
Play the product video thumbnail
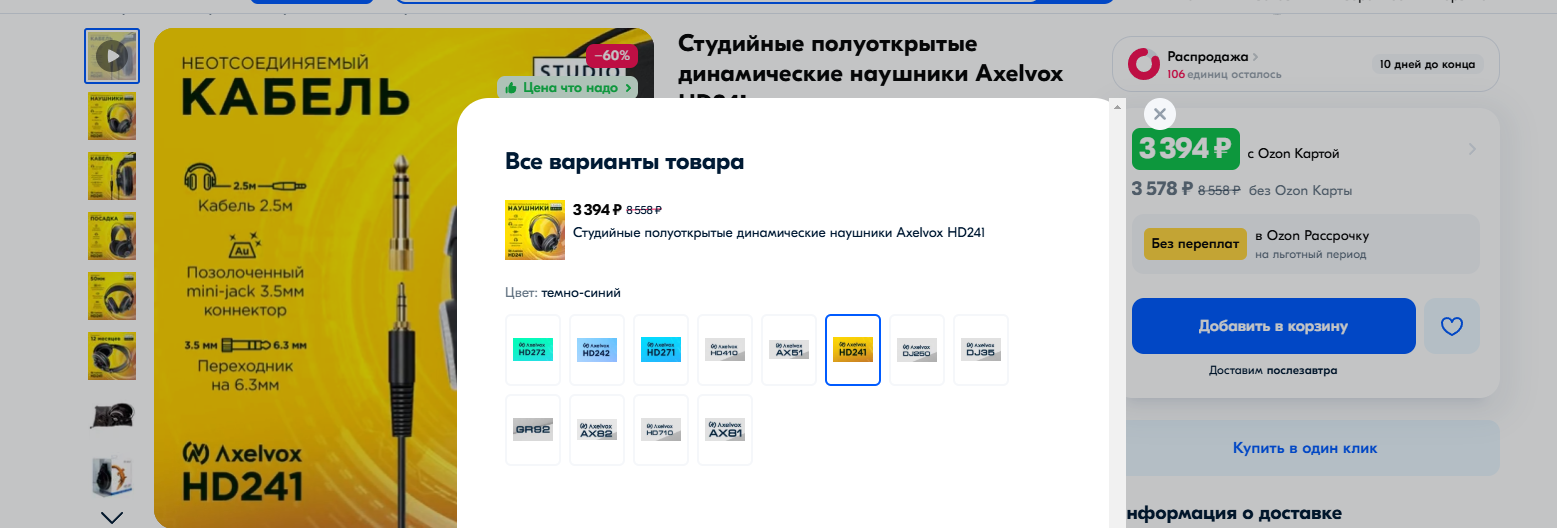[x=112, y=56]
